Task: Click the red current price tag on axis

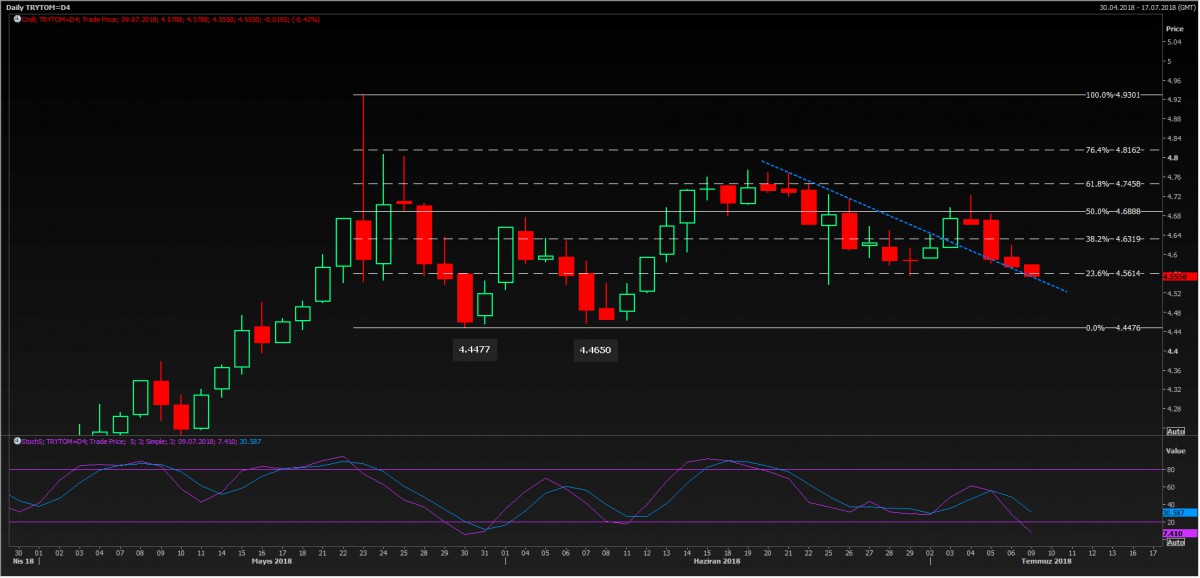Action: [1175, 276]
